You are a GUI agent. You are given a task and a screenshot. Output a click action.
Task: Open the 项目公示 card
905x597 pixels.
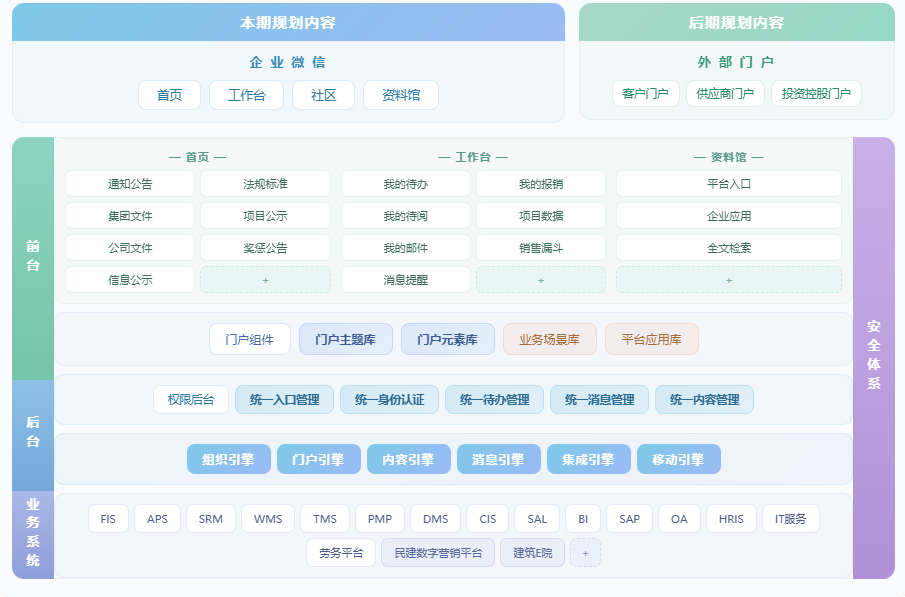pyautogui.click(x=265, y=216)
